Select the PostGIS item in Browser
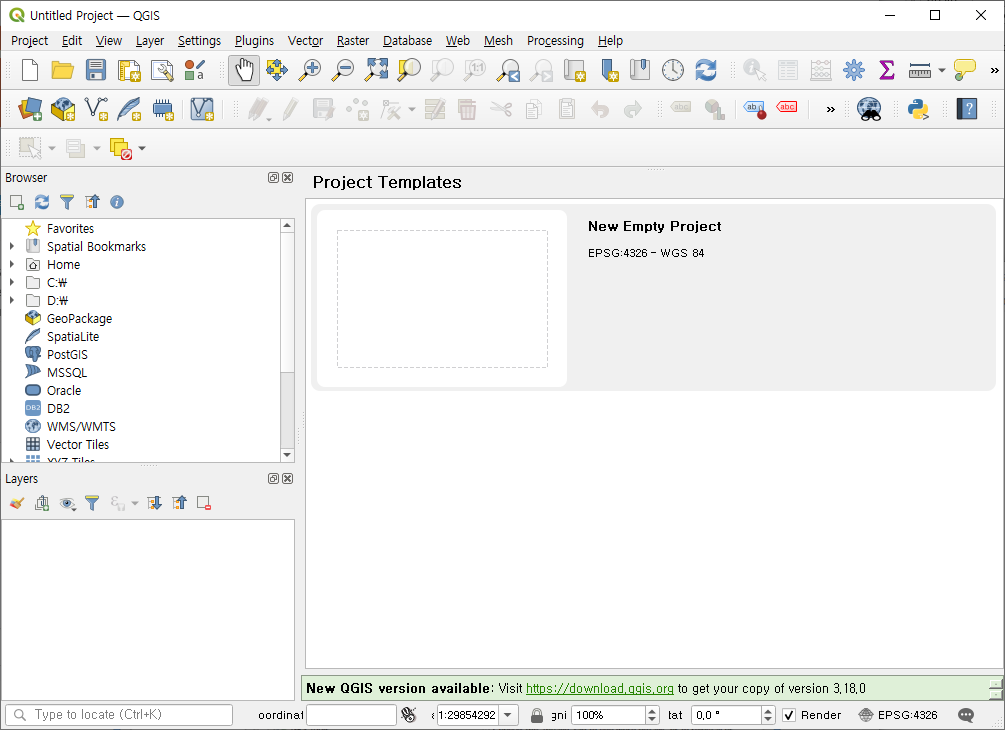Image resolution: width=1005 pixels, height=730 pixels. (67, 354)
